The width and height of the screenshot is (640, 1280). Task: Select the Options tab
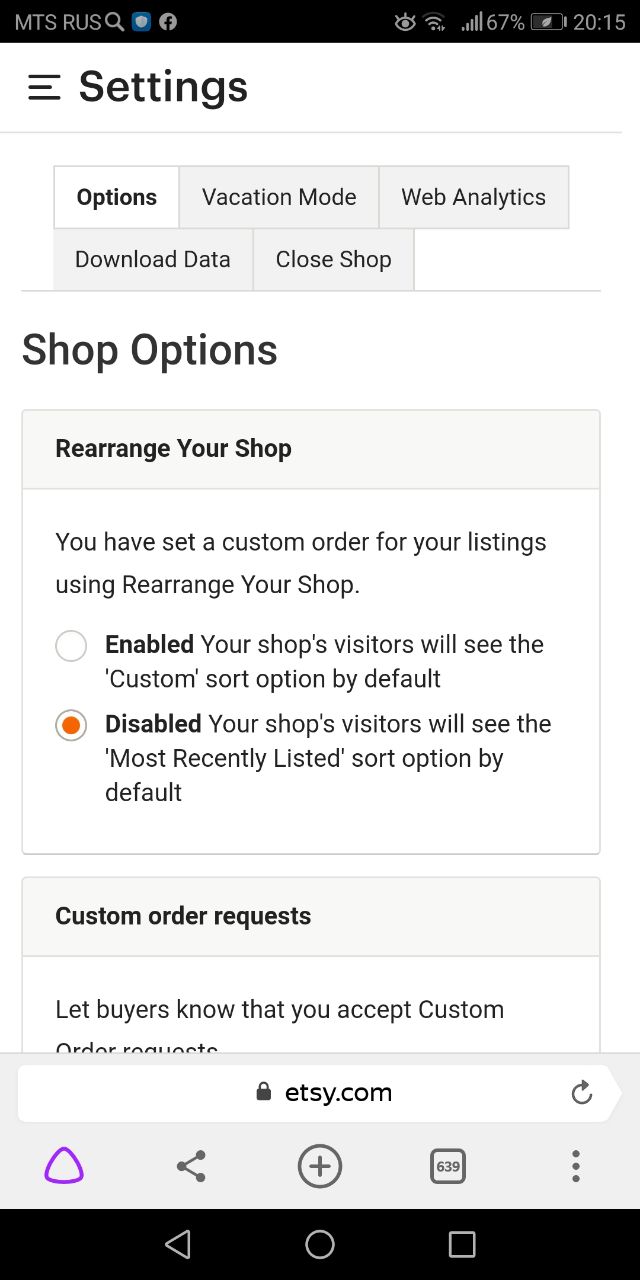click(117, 197)
